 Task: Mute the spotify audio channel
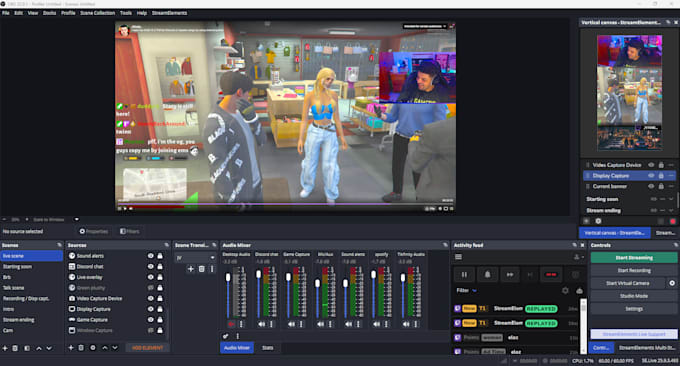pyautogui.click(x=376, y=324)
